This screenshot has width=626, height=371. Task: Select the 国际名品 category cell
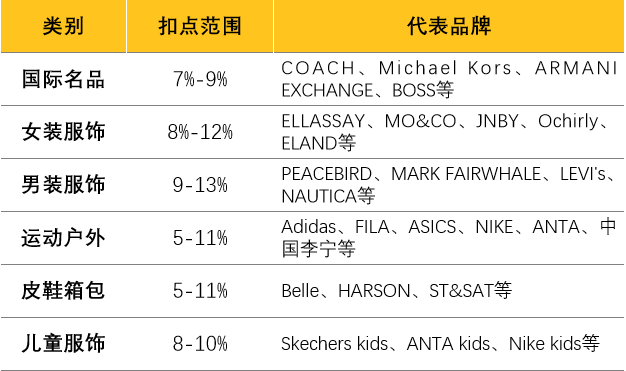[x=63, y=79]
